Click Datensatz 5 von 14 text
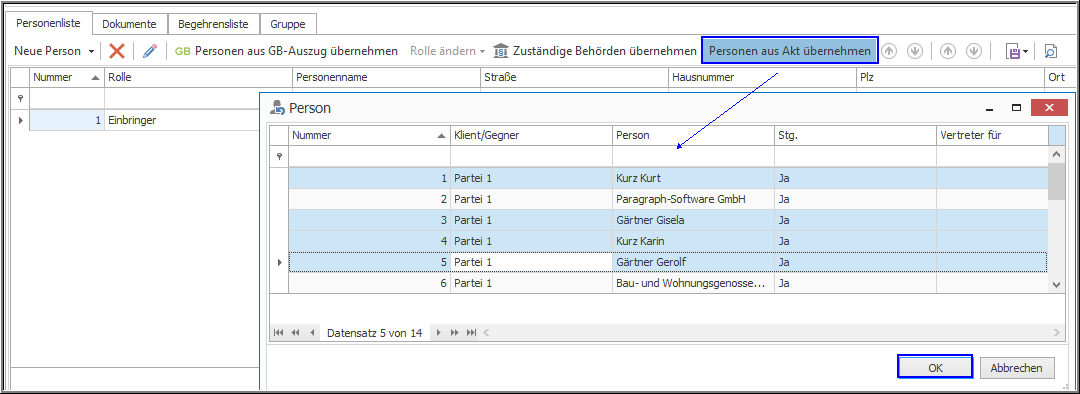 (x=374, y=333)
